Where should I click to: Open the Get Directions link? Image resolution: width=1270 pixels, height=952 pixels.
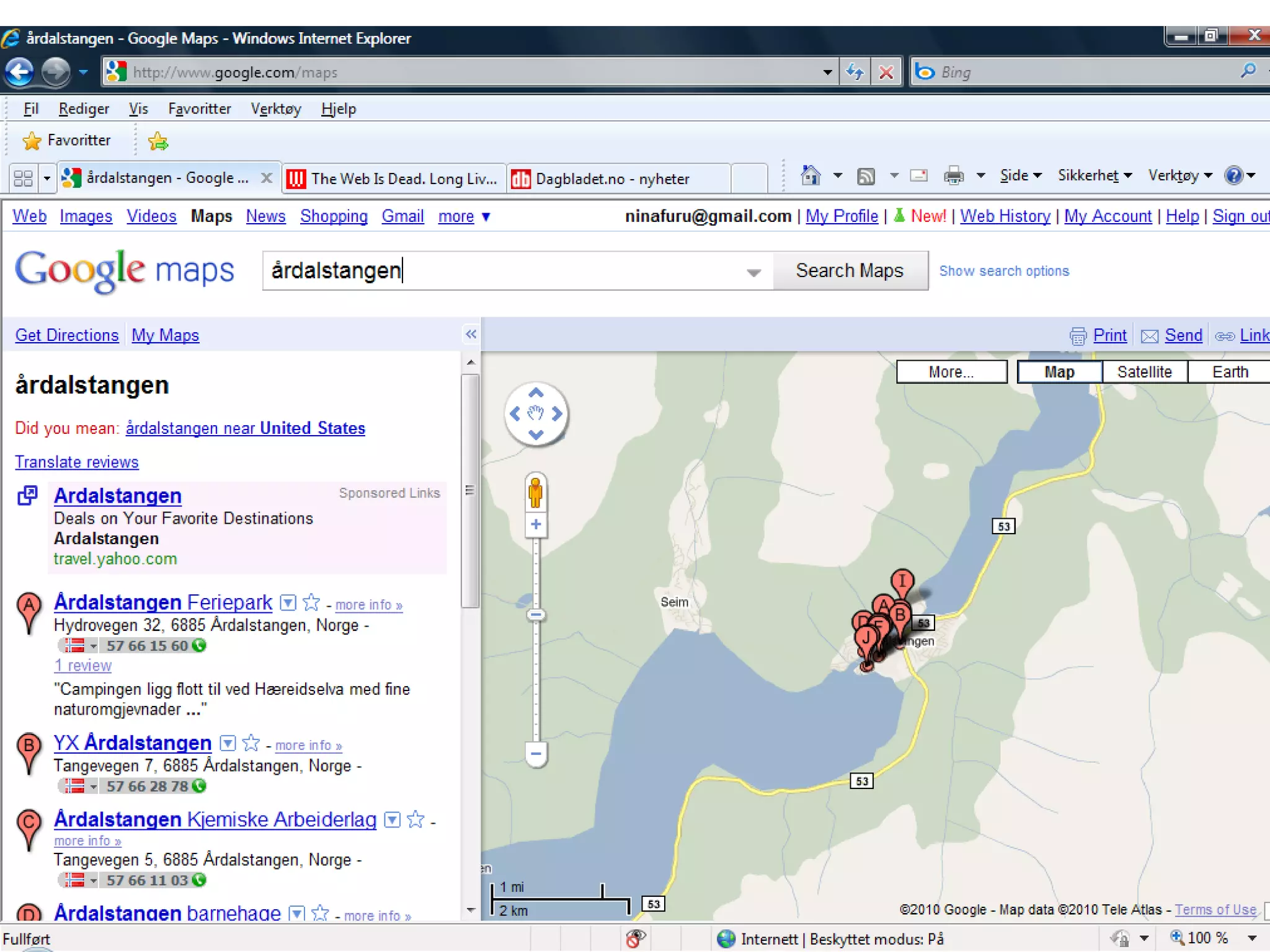point(67,335)
